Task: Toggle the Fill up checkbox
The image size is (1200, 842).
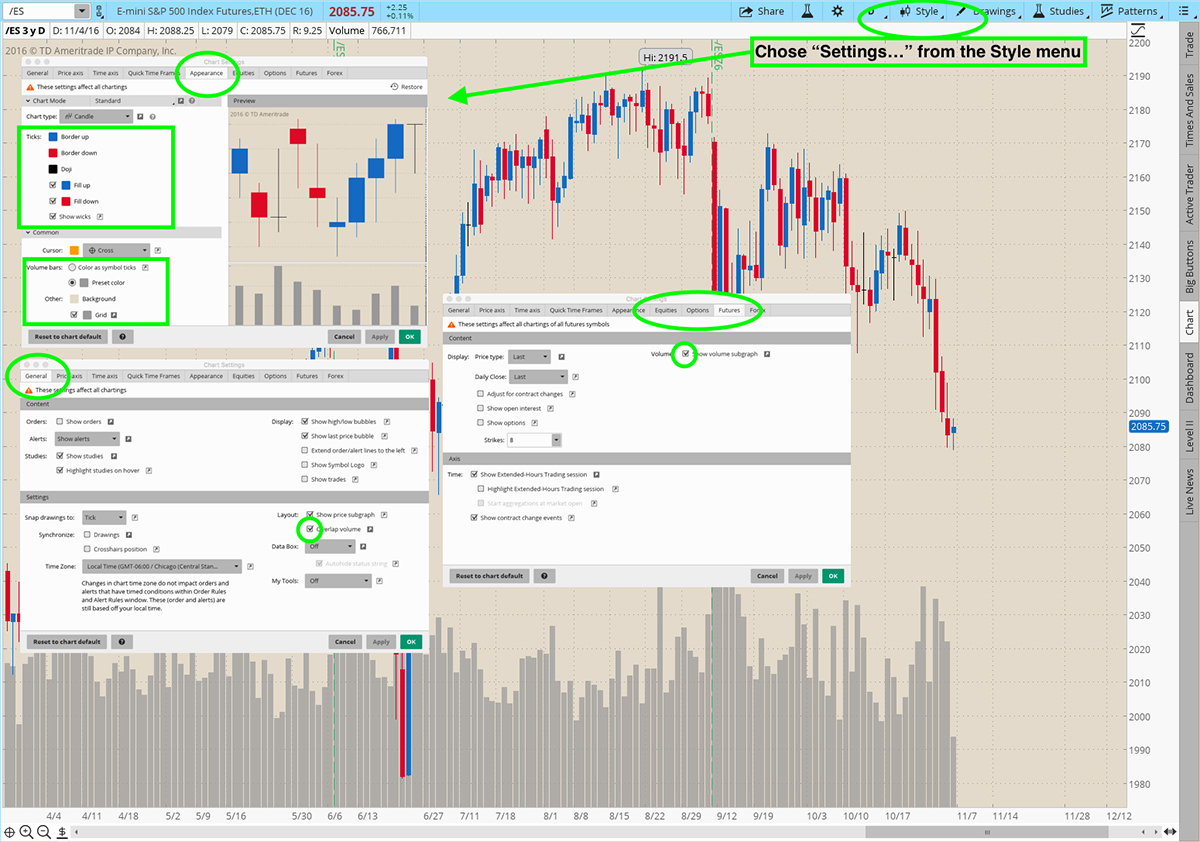Action: [x=53, y=185]
